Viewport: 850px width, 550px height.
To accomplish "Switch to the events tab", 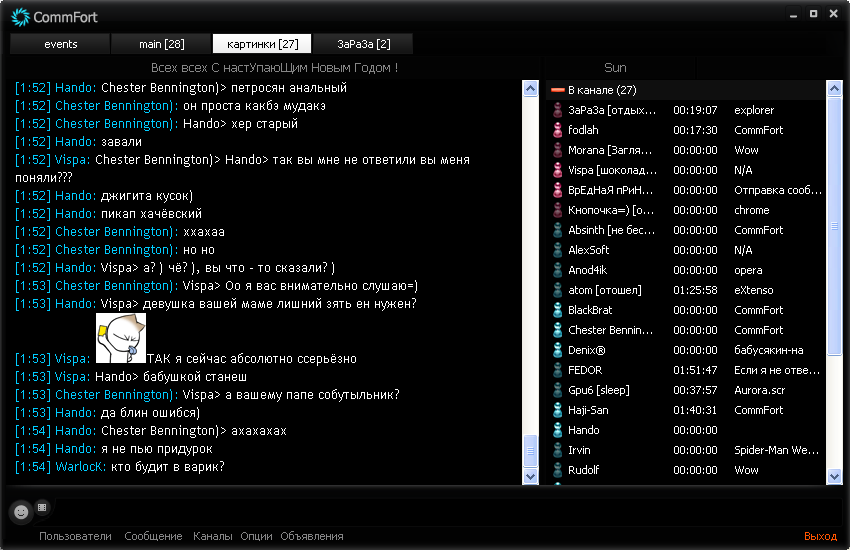I will click(x=60, y=44).
